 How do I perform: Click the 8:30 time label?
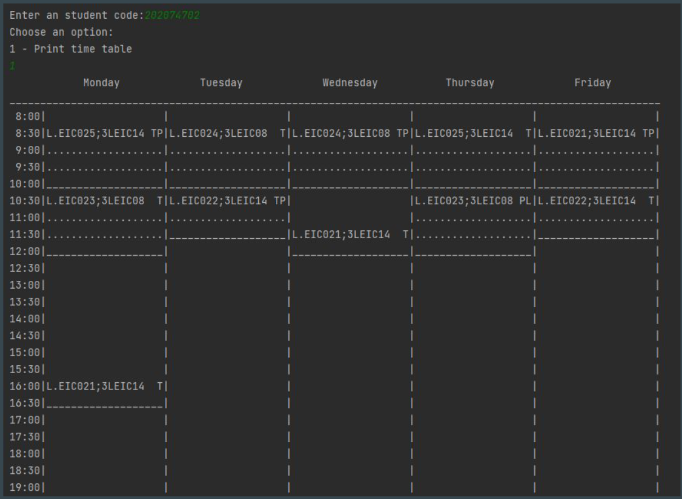pos(27,133)
